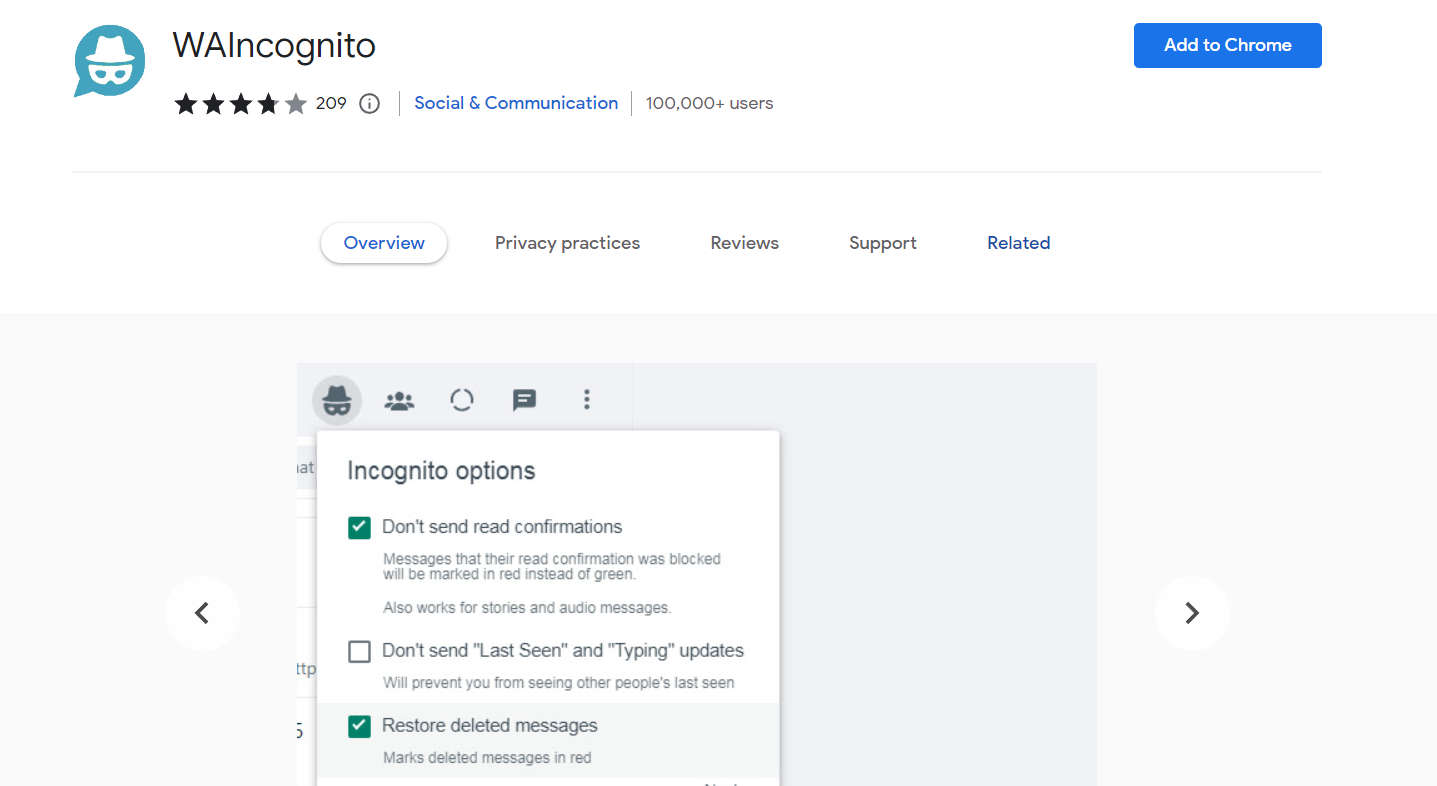Click the fifth star in the rating

tap(295, 103)
